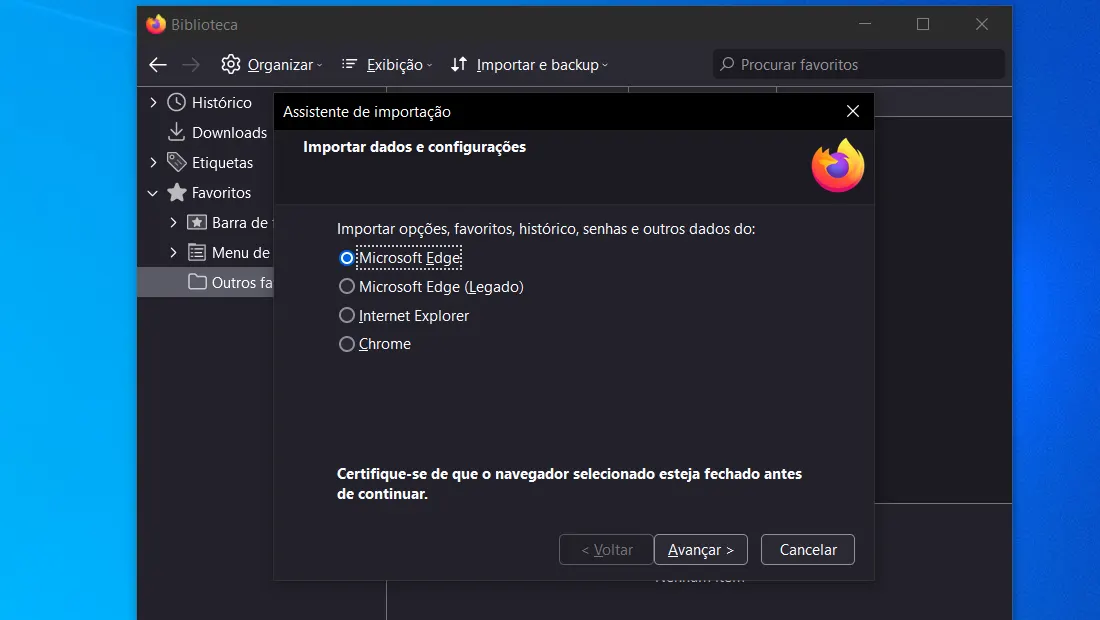Click the Cancelar button

(x=808, y=550)
